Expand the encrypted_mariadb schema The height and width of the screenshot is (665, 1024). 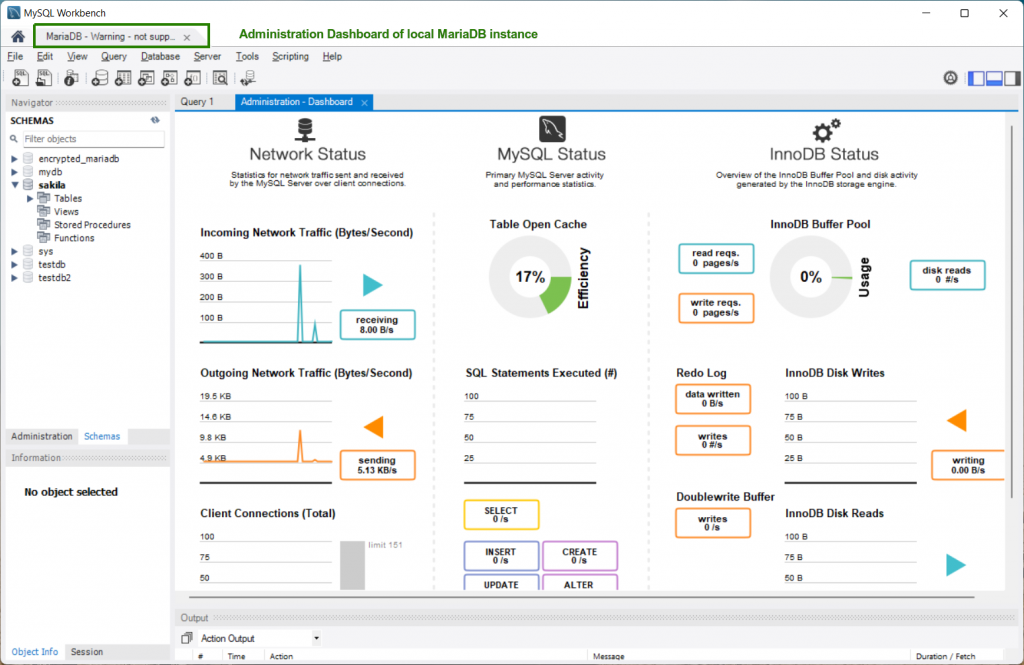14,159
